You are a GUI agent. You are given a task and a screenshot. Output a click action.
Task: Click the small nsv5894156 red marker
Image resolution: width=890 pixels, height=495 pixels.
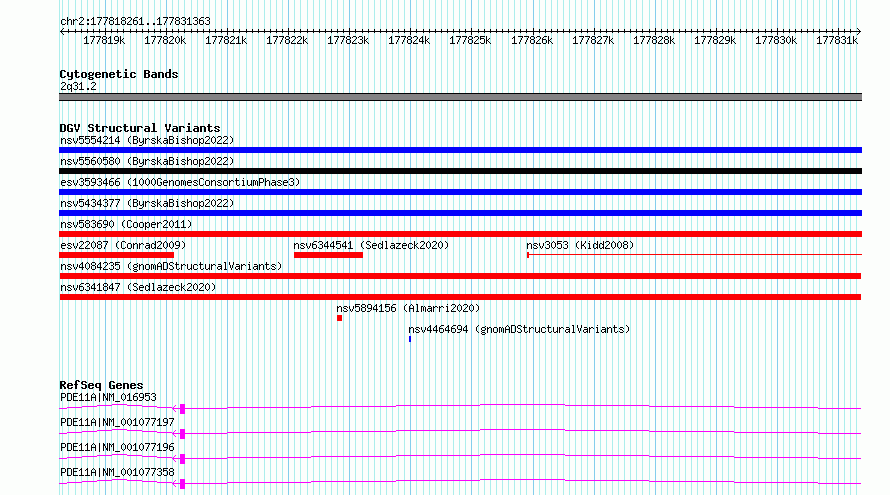click(x=339, y=318)
